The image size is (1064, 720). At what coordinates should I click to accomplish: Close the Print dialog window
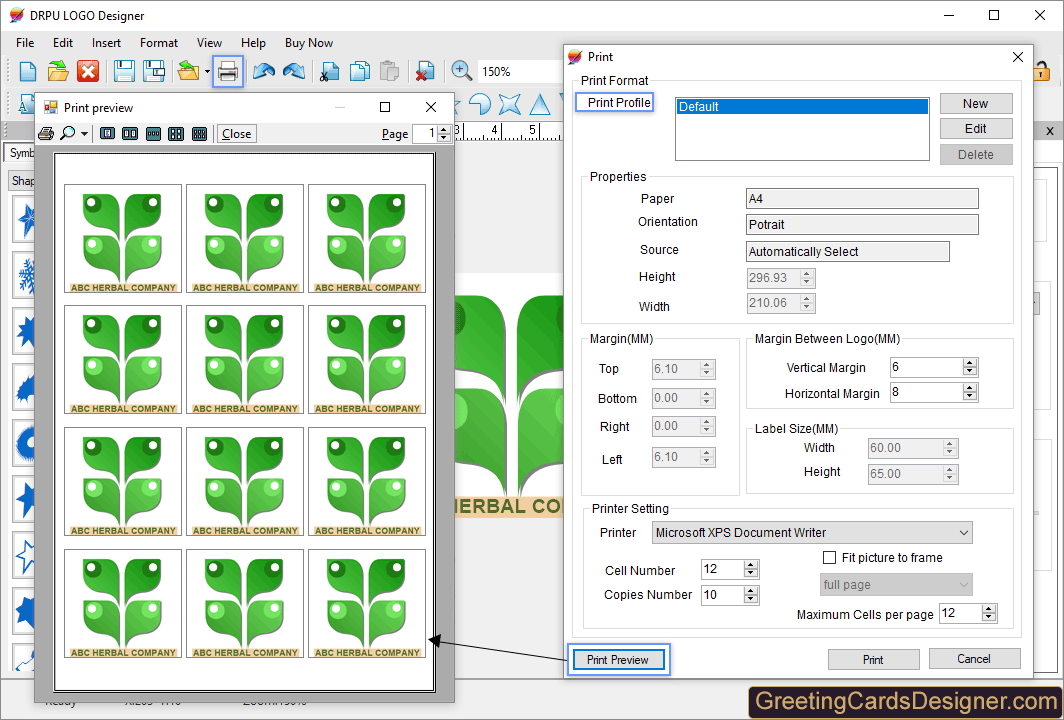pos(1018,57)
